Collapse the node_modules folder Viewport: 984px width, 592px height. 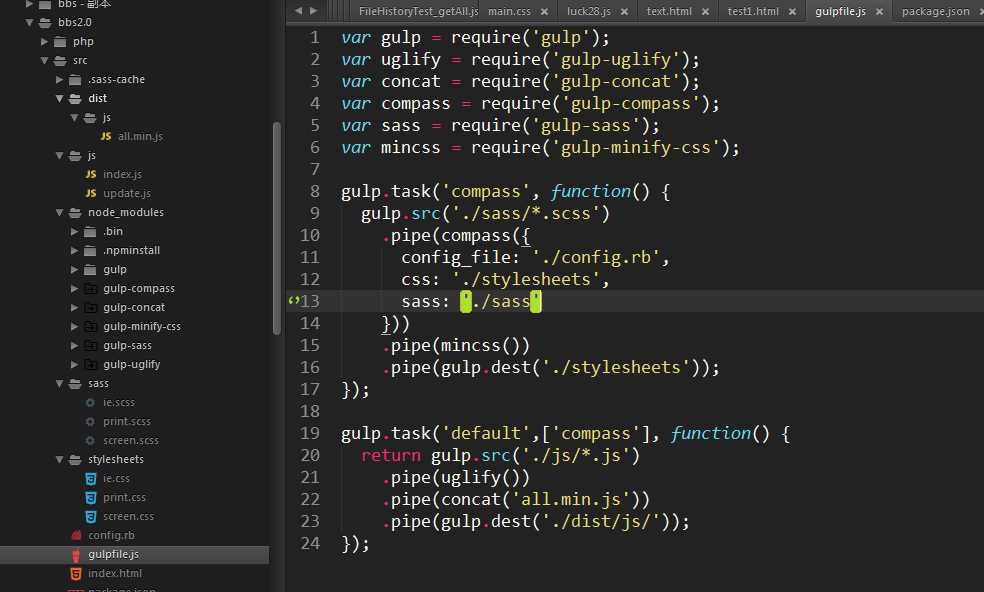point(60,213)
